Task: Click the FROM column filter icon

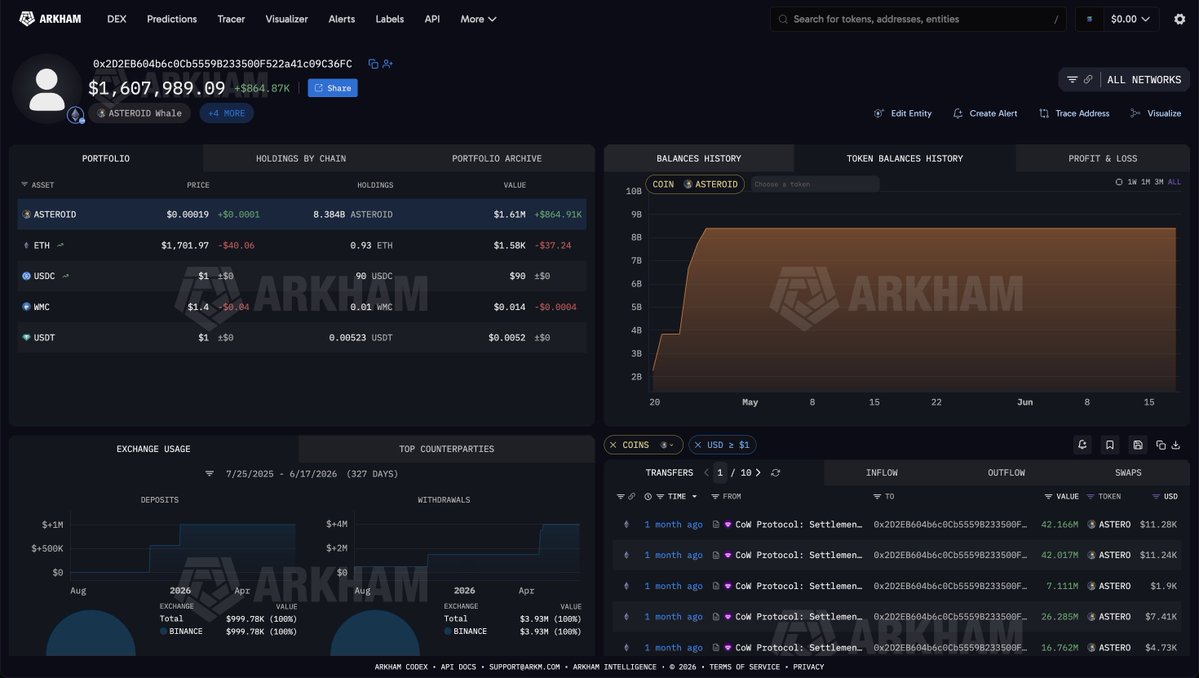Action: click(x=715, y=497)
